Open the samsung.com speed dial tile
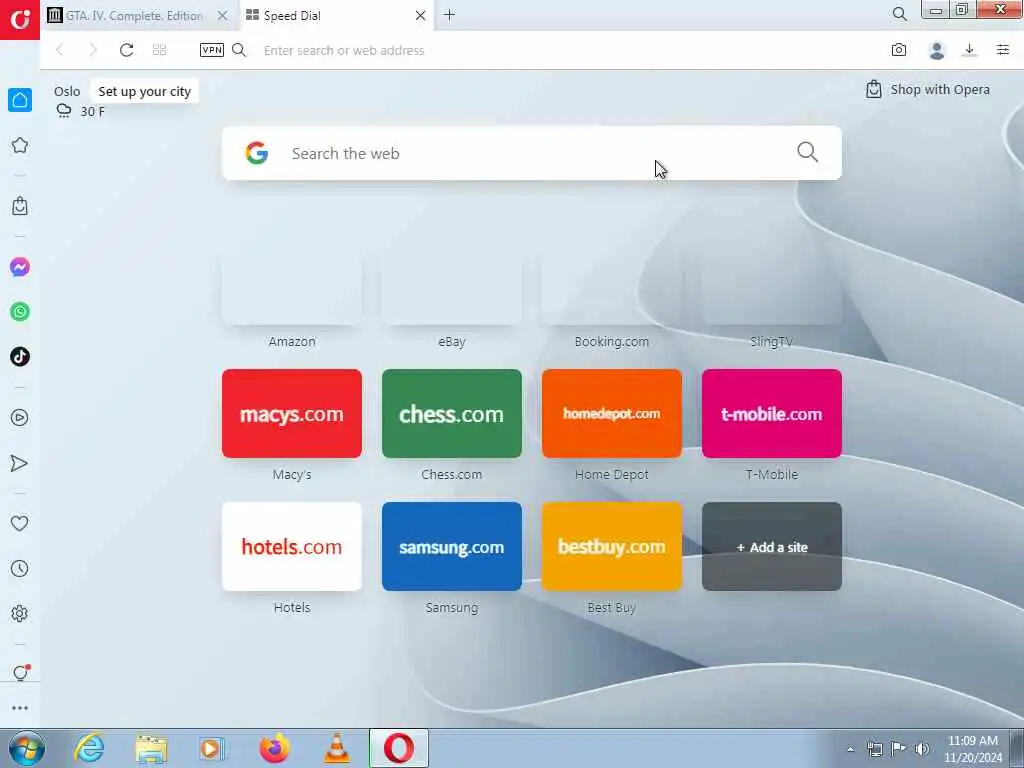The image size is (1024, 768). (452, 547)
